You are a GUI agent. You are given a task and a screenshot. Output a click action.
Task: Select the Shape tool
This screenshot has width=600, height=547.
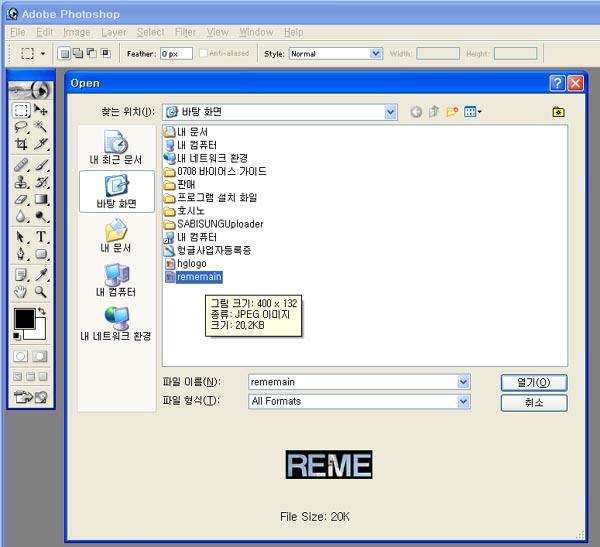coord(41,254)
